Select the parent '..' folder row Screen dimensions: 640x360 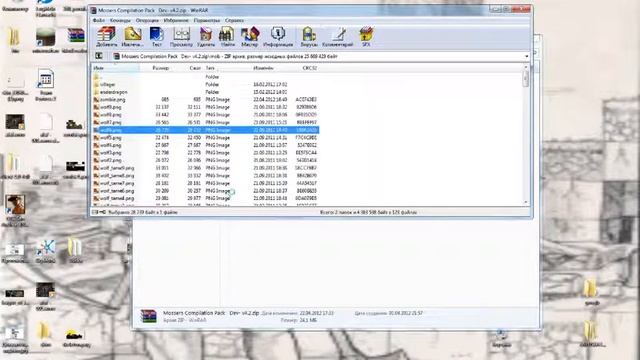pos(205,77)
